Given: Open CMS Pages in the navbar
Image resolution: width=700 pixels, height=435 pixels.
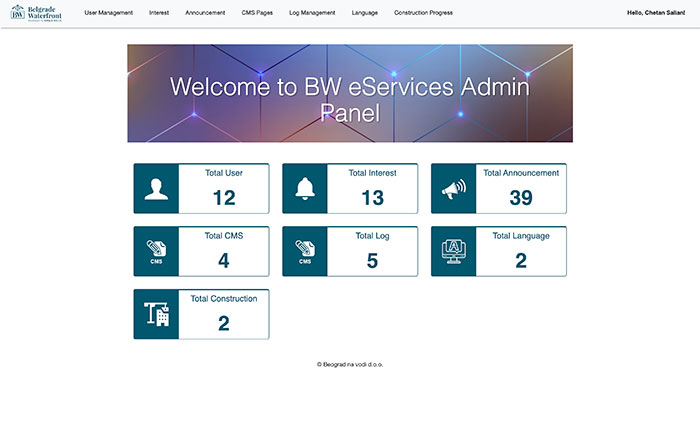Looking at the screenshot, I should click(x=257, y=13).
